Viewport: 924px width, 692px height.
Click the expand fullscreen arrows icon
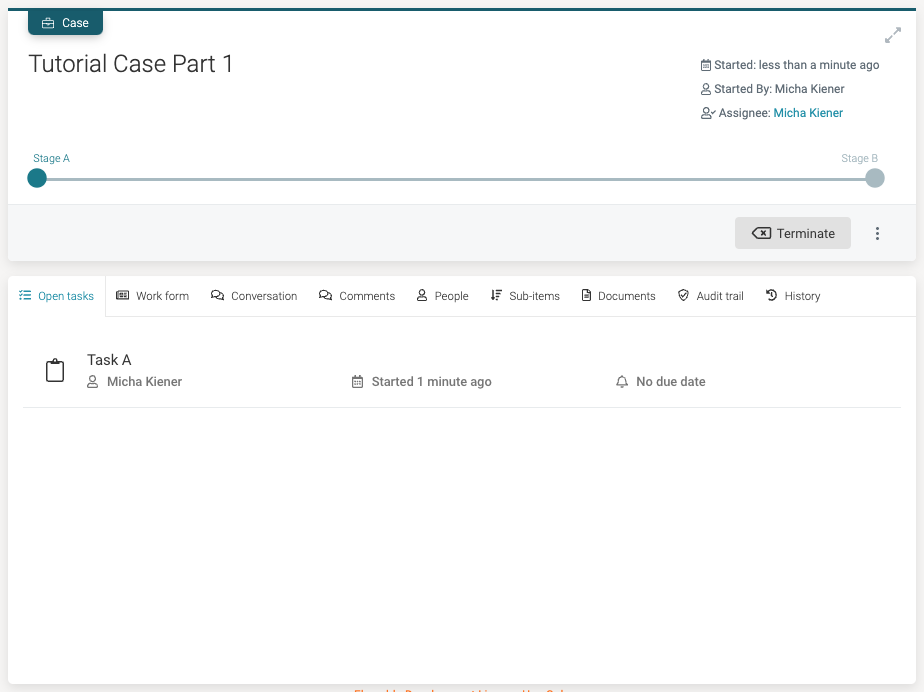(893, 36)
